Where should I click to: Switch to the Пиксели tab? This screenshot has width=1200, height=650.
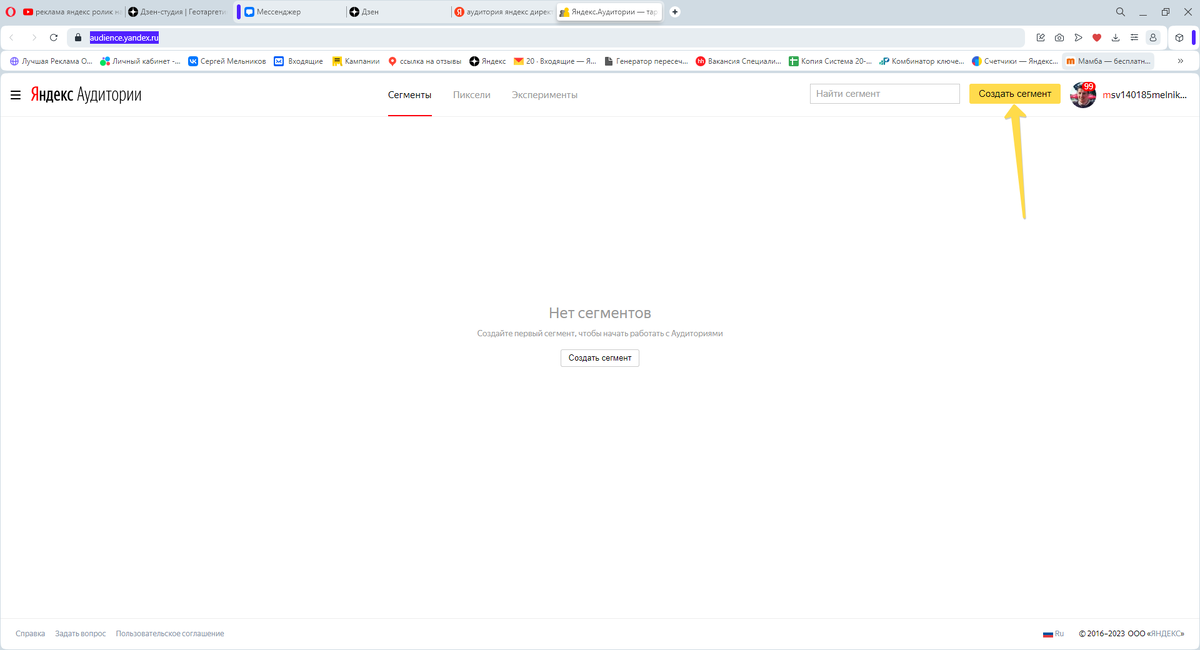coord(472,95)
